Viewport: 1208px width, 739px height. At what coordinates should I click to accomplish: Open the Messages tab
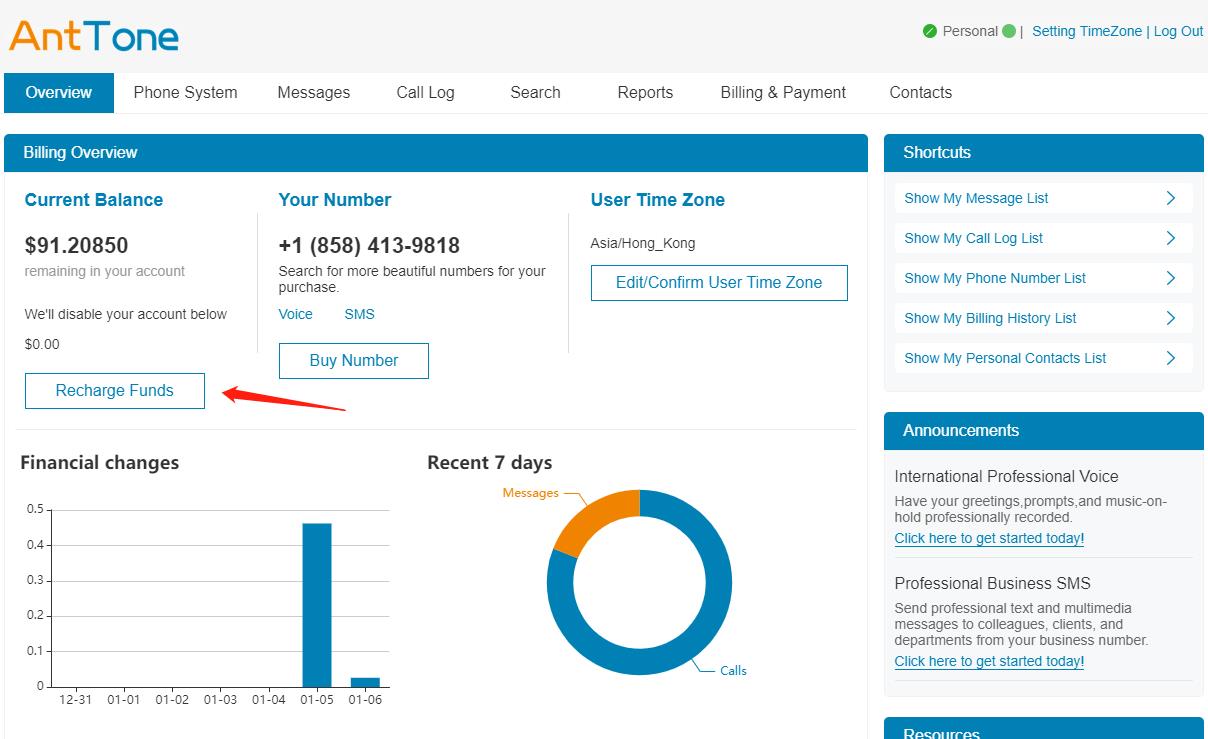314,92
